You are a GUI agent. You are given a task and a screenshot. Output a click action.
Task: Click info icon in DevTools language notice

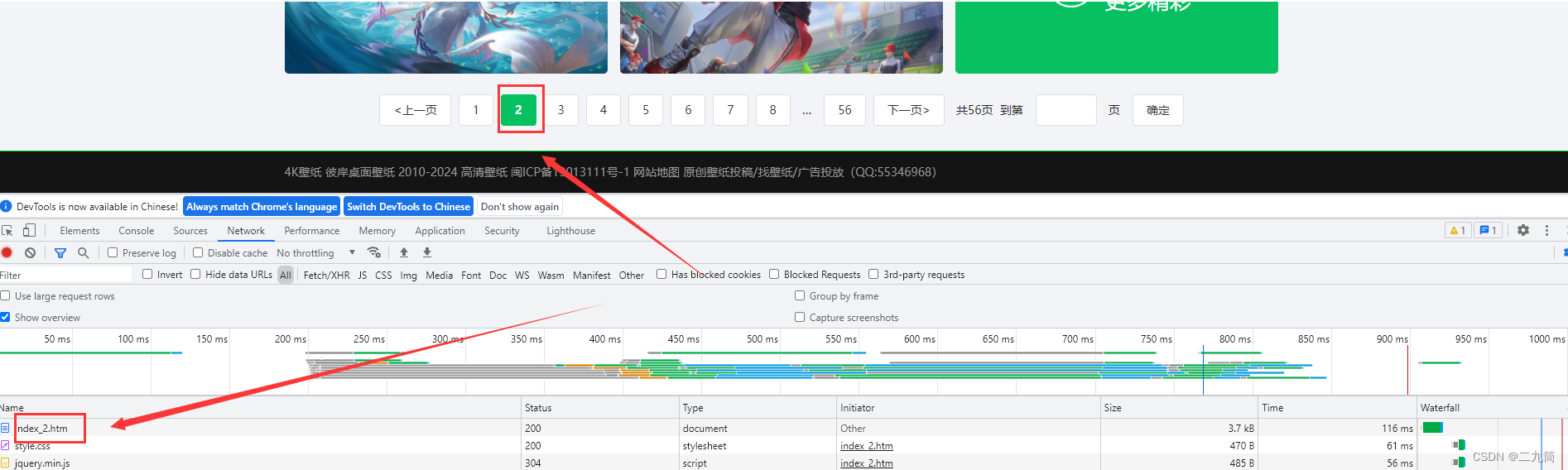[6, 206]
